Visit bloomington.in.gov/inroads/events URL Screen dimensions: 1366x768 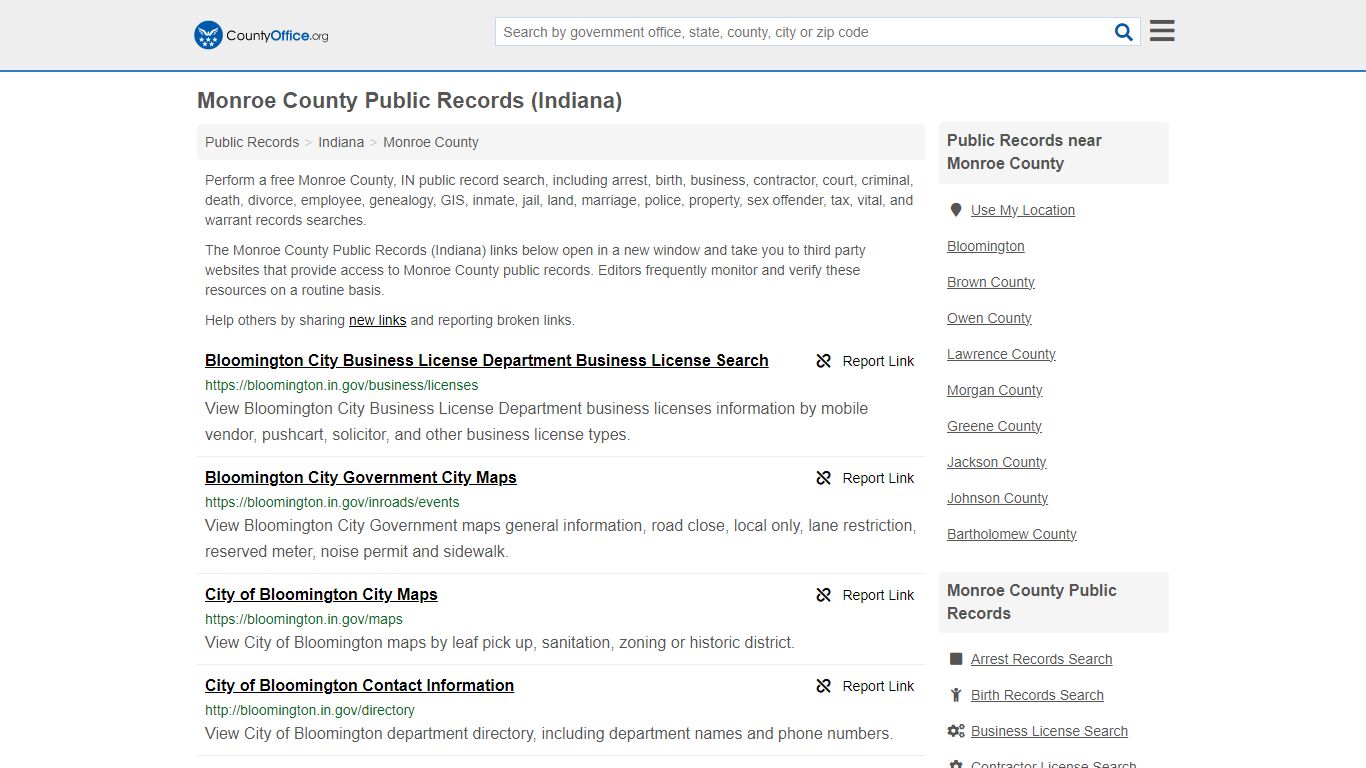tap(333, 502)
